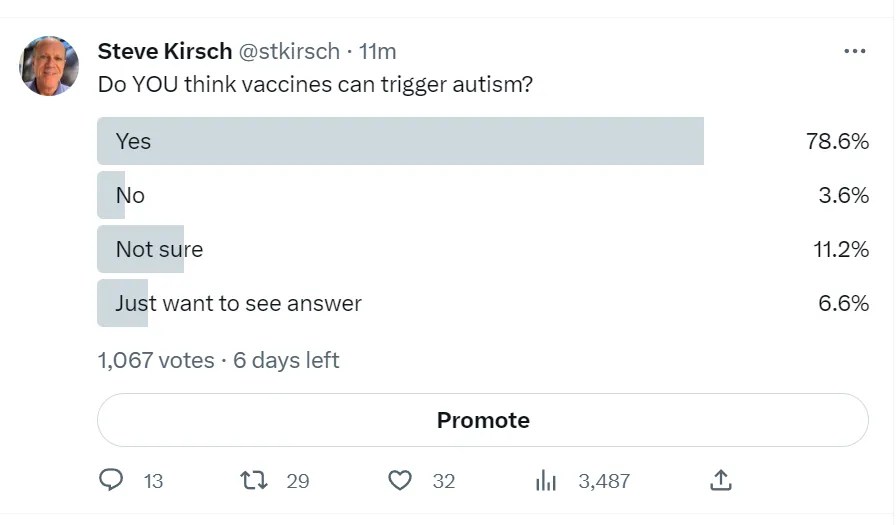Image resolution: width=896 pixels, height=525 pixels.
Task: Click the repost arrows icon
Action: coord(254,481)
